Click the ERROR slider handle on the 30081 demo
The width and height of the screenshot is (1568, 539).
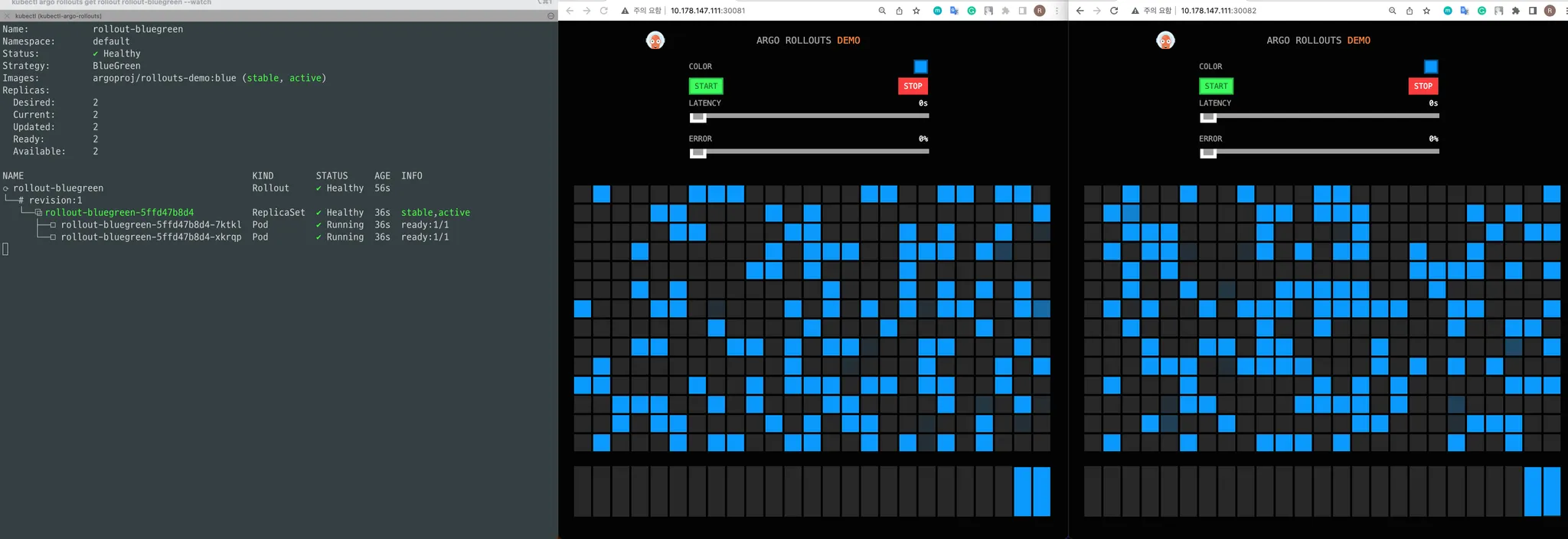point(697,152)
